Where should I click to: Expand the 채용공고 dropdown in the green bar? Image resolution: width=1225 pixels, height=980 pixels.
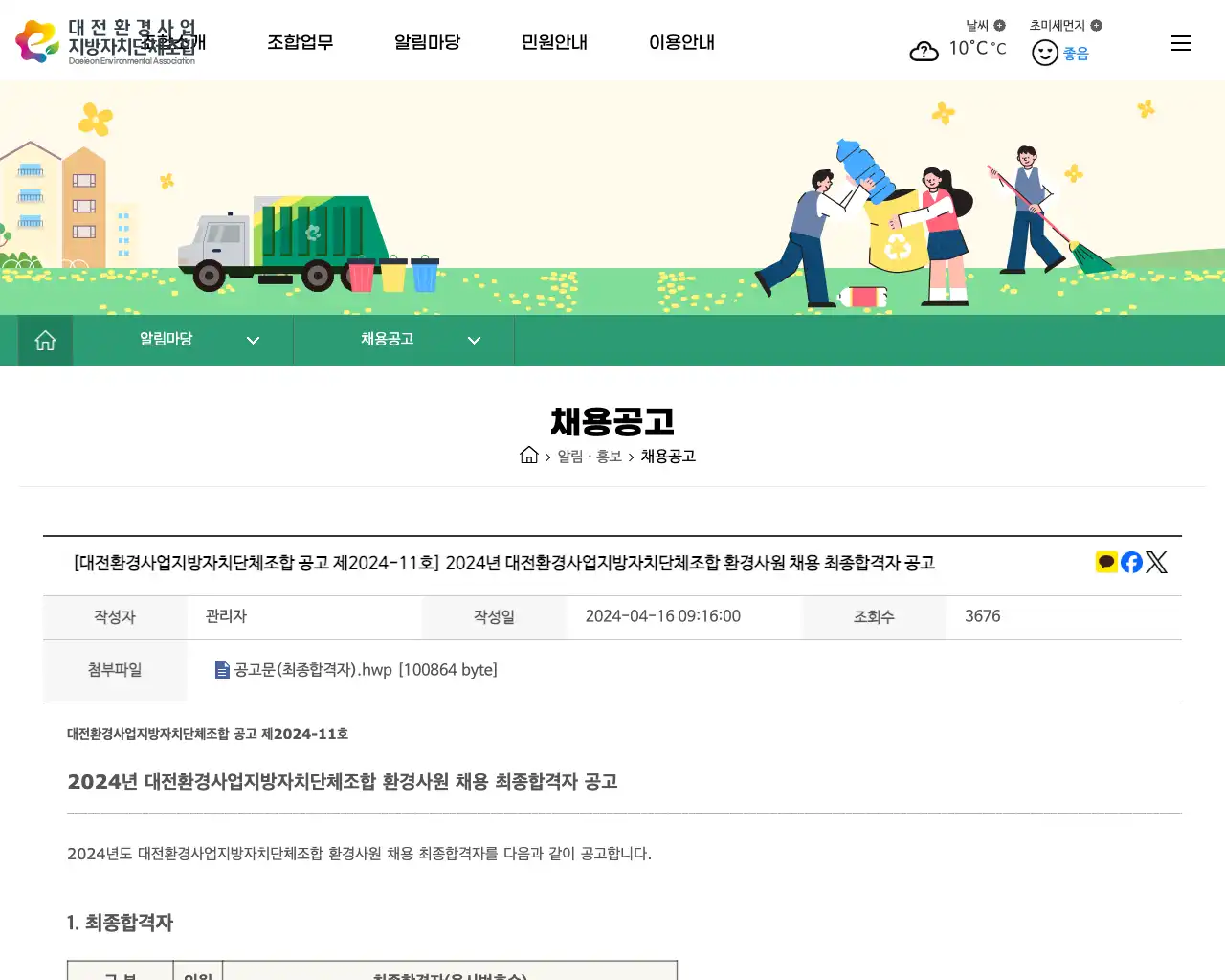coord(474,340)
